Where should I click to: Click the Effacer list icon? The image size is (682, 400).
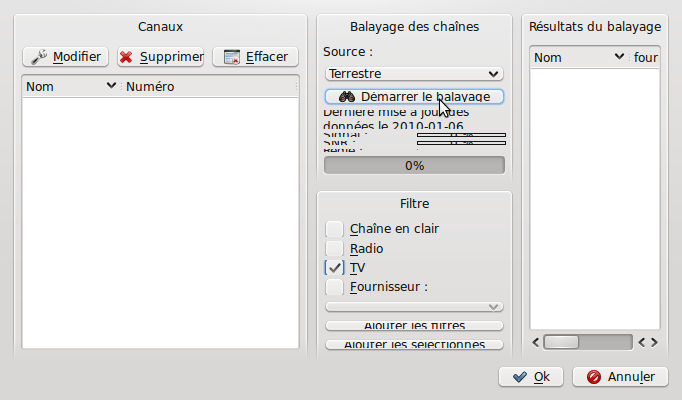pyautogui.click(x=232, y=57)
